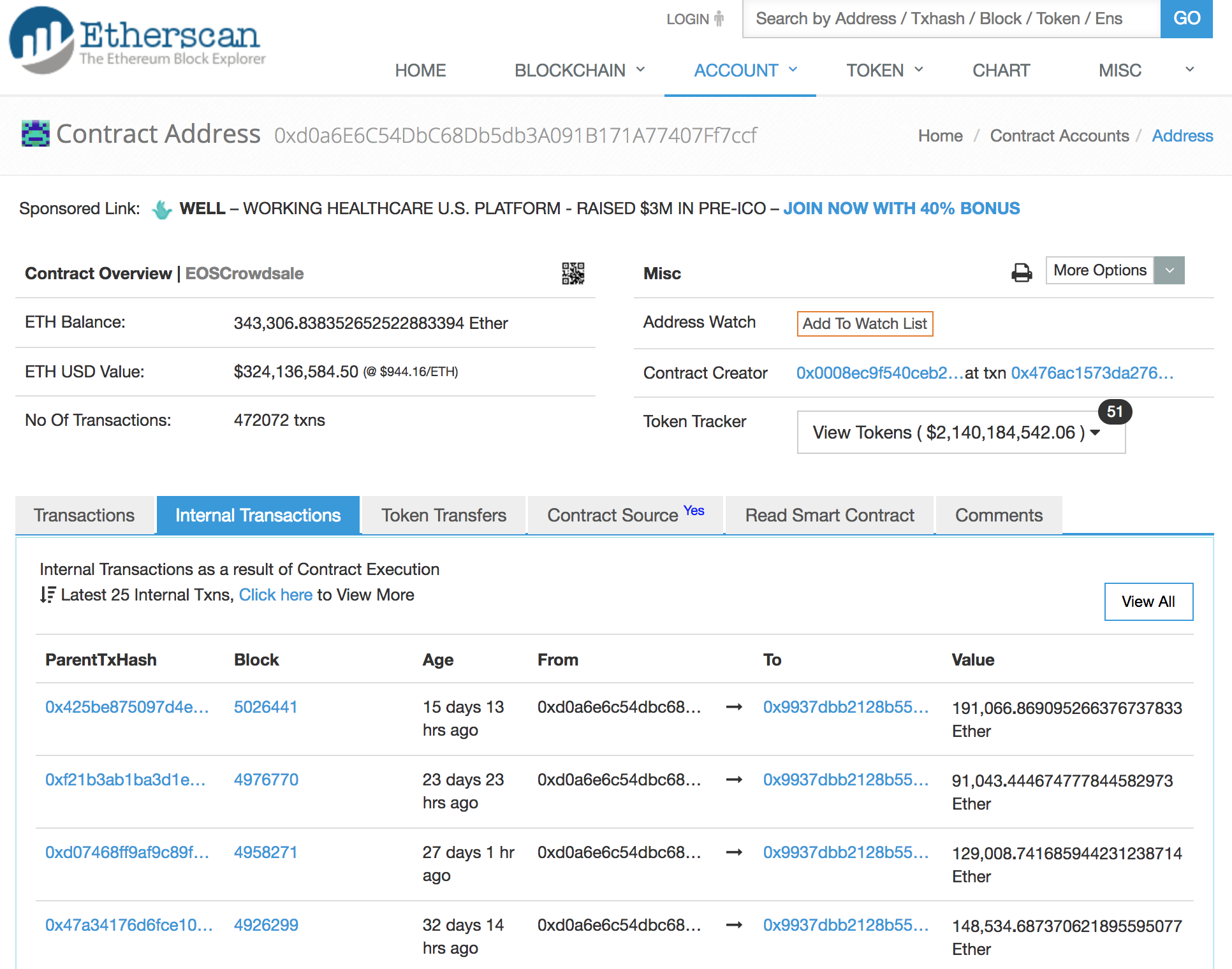Open the Read Smart Contract tab

point(830,515)
